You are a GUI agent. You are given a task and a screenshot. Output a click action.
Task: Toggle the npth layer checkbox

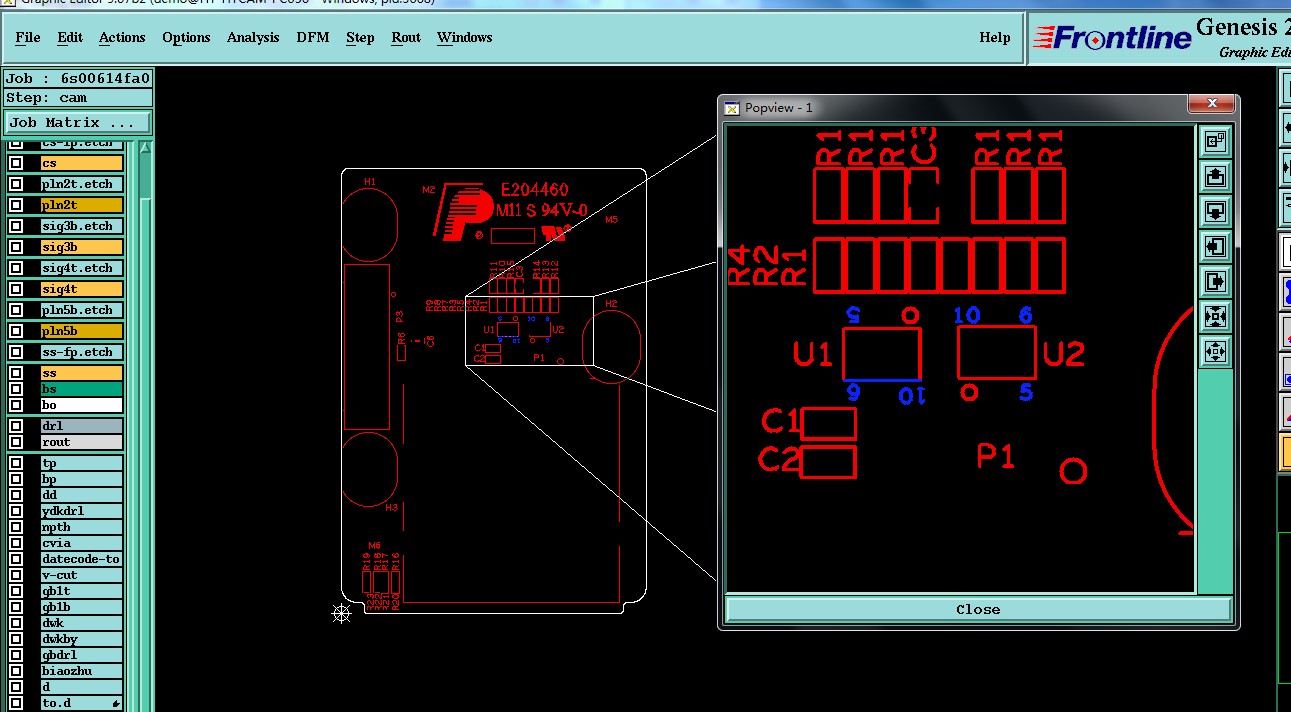click(x=16, y=527)
